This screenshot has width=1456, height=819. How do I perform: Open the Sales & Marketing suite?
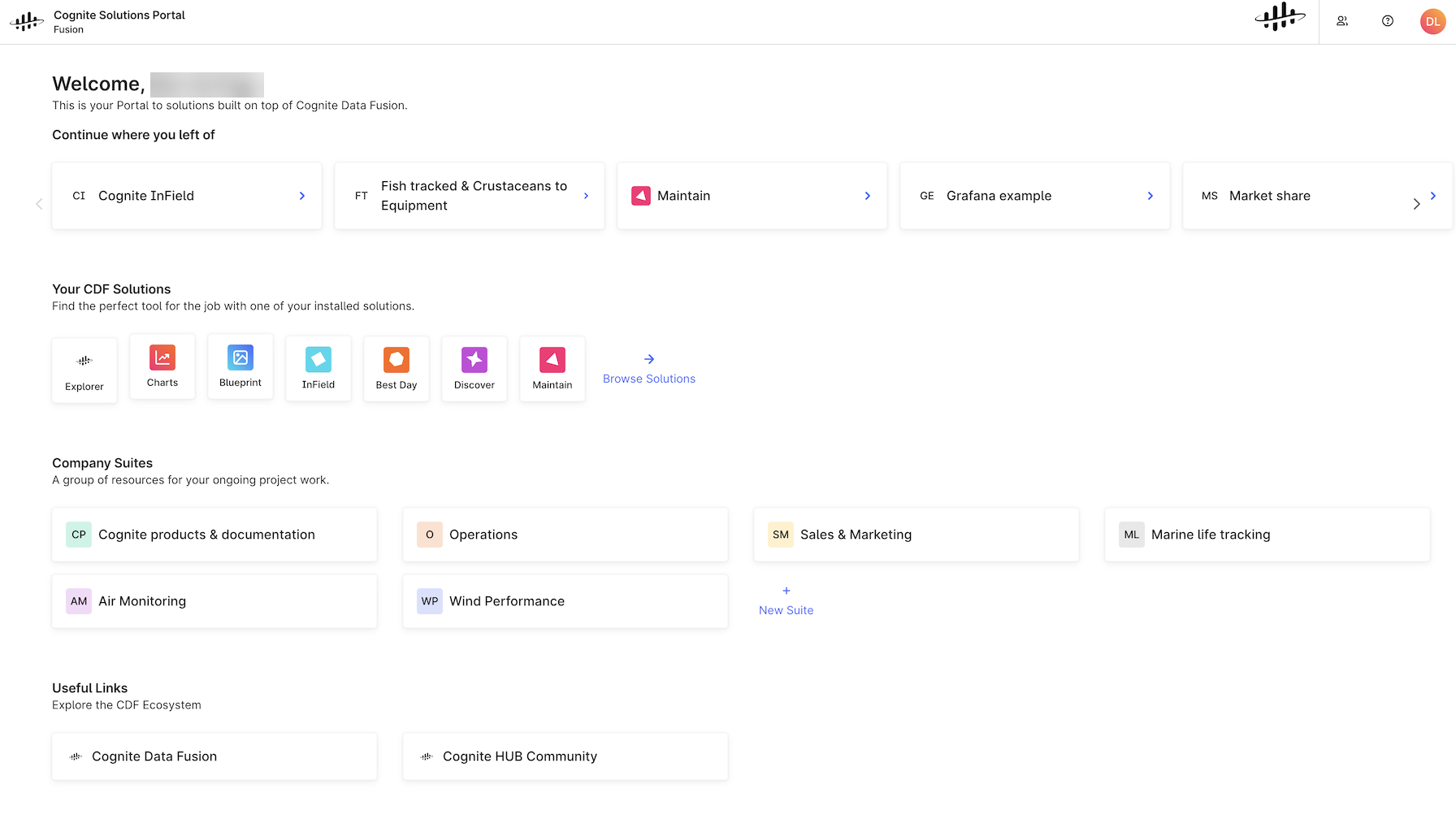click(916, 535)
